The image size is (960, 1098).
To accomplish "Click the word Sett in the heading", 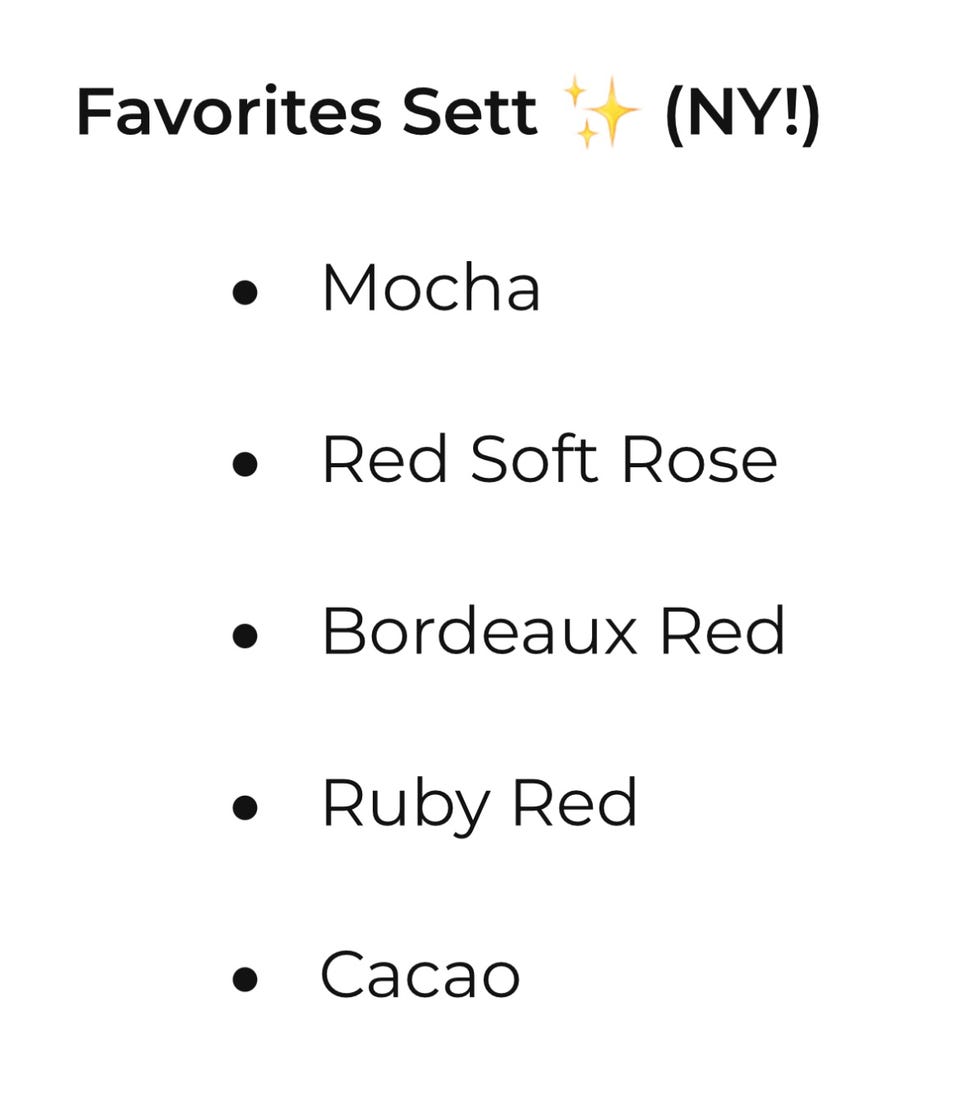I will click(x=469, y=113).
